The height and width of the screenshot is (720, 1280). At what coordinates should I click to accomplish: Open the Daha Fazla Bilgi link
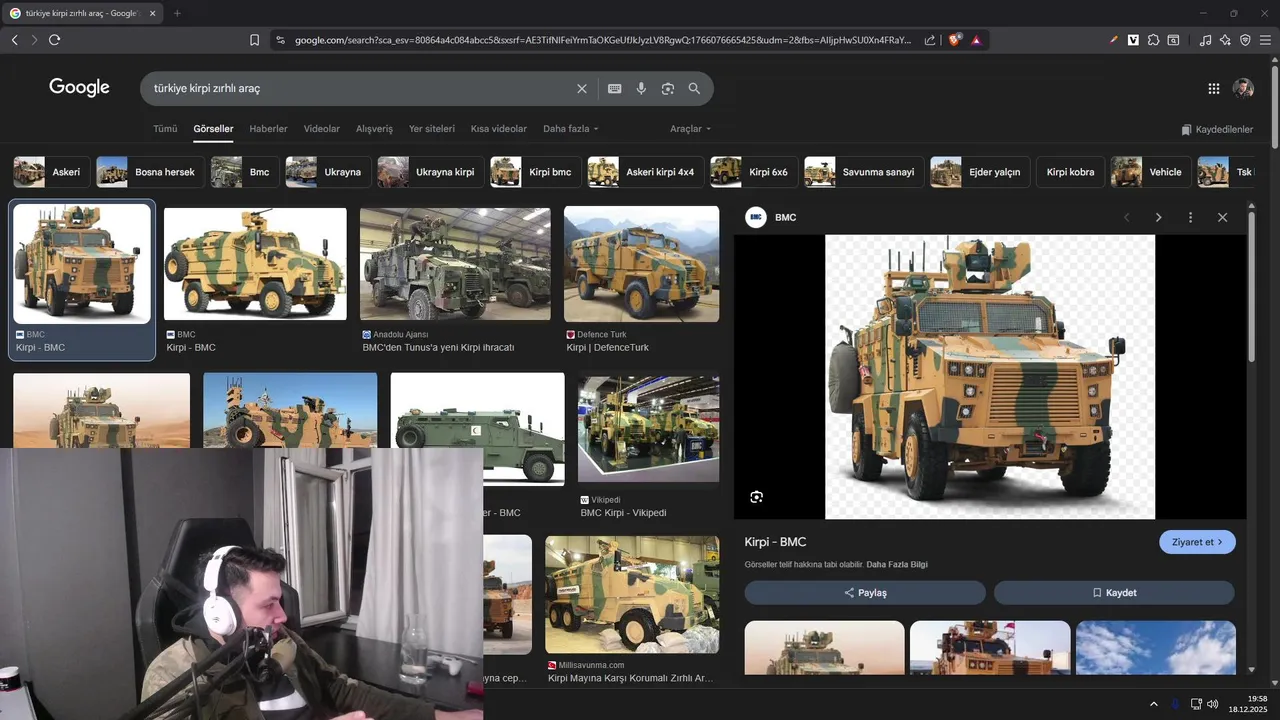click(x=897, y=565)
